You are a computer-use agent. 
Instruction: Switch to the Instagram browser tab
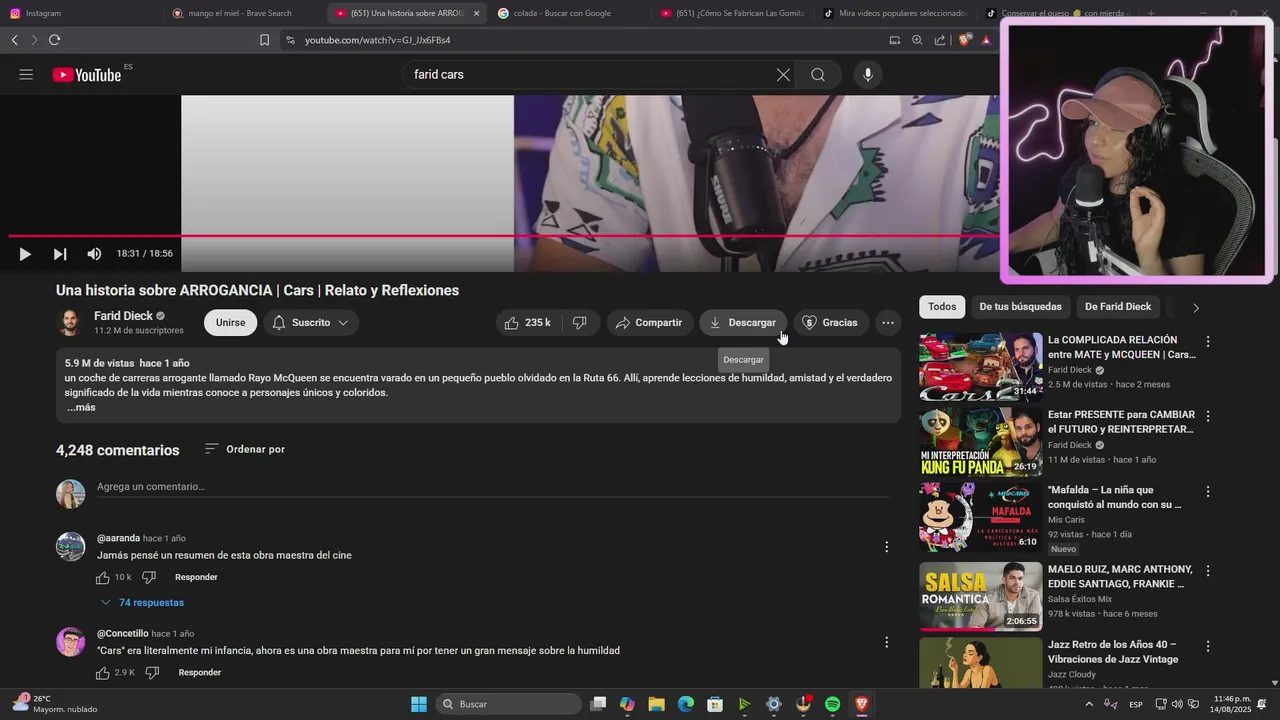click(80, 13)
